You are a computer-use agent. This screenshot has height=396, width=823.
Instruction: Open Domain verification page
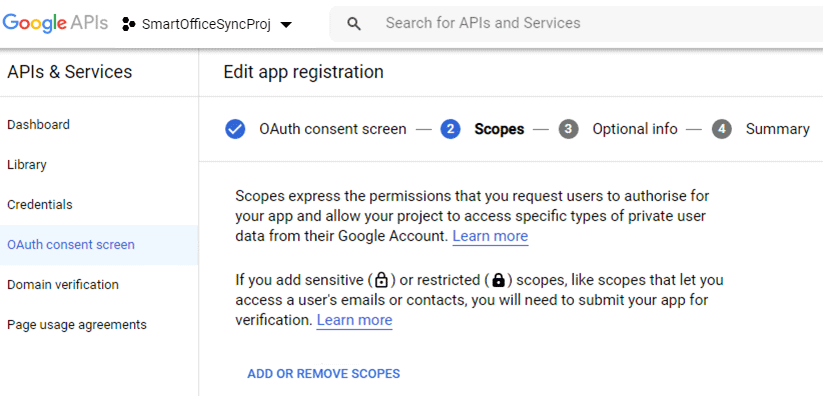tap(63, 285)
